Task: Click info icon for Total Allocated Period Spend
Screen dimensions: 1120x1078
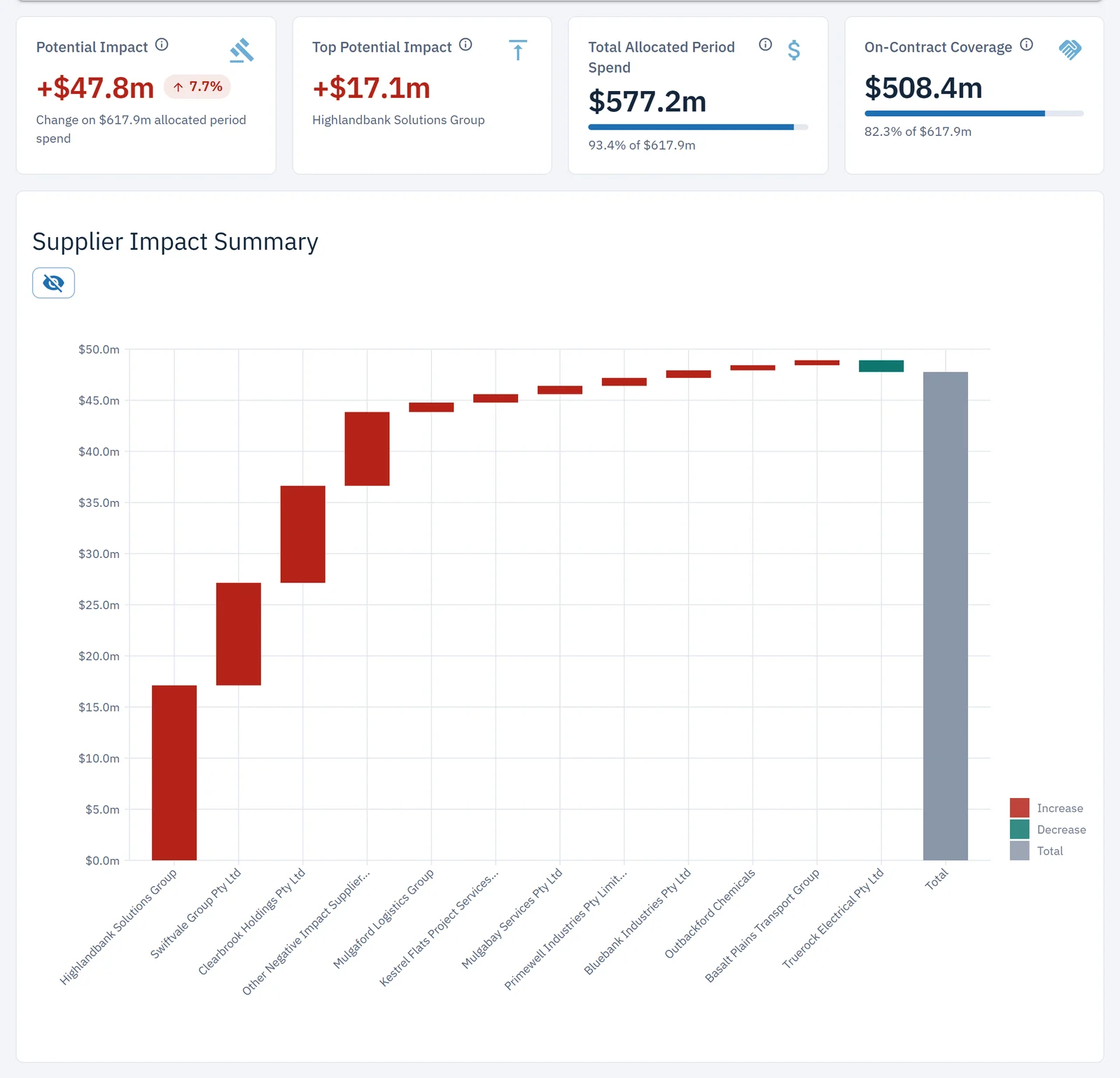Action: click(x=765, y=45)
